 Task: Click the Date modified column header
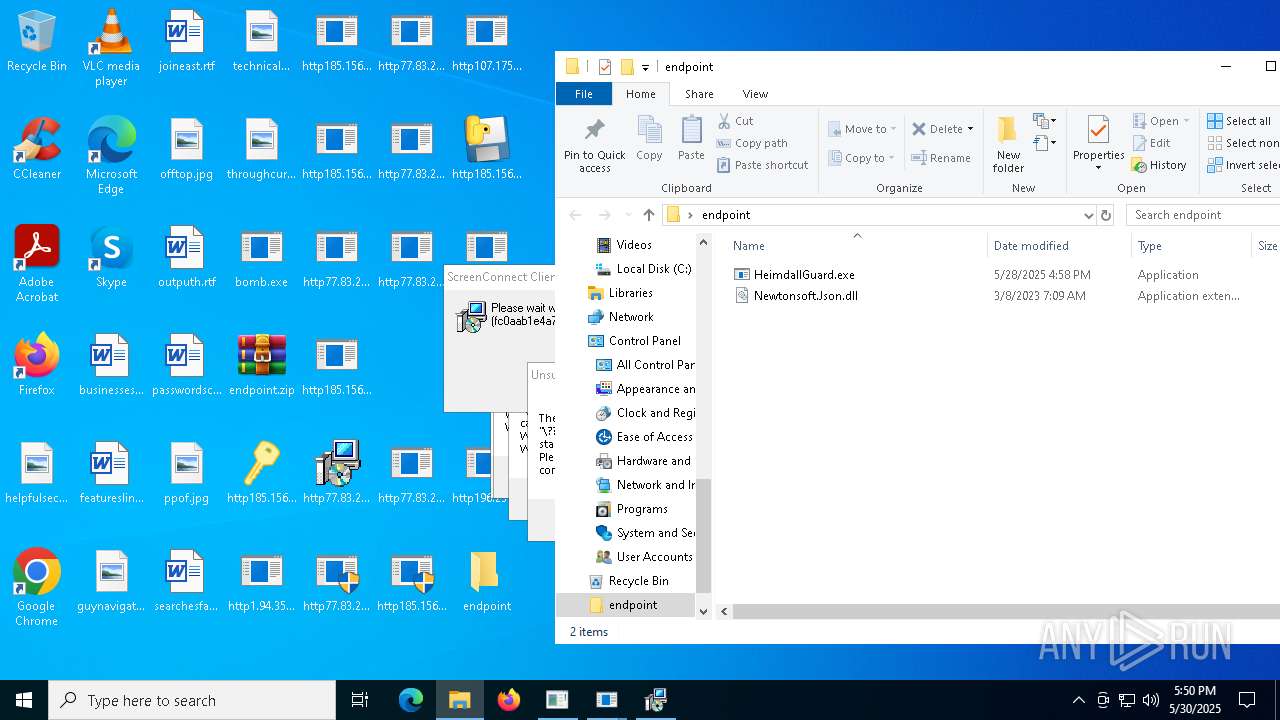click(x=1059, y=246)
